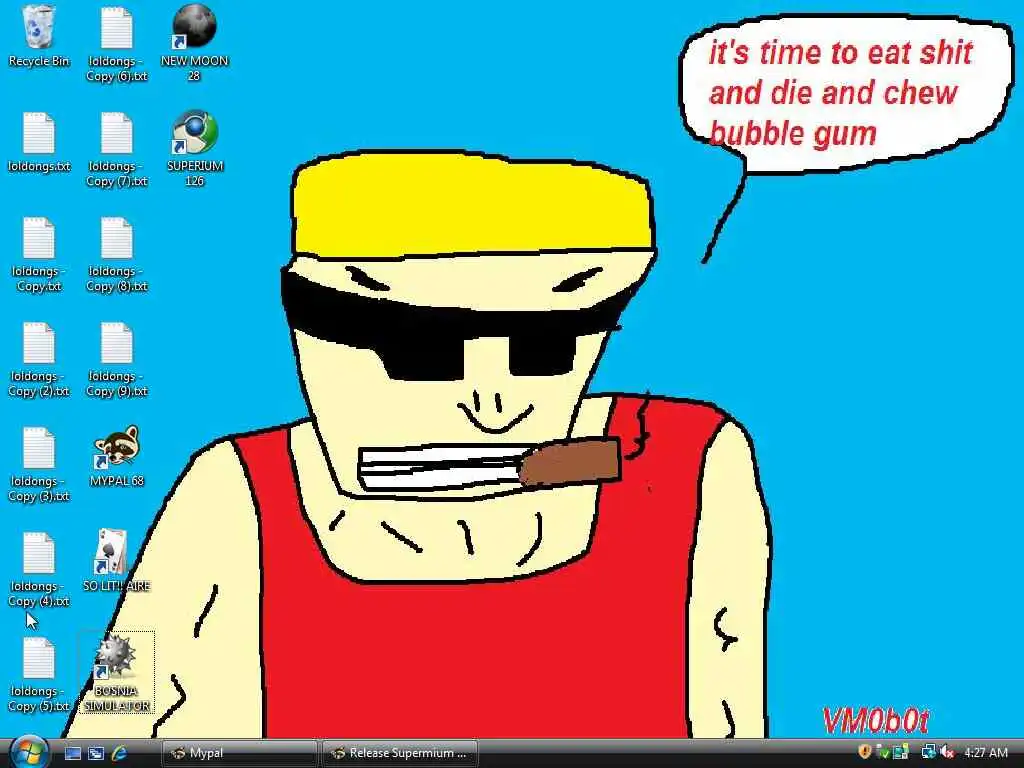Click the tray icon after the green checkmark
Screen dimensions: 1024x768
(900, 752)
